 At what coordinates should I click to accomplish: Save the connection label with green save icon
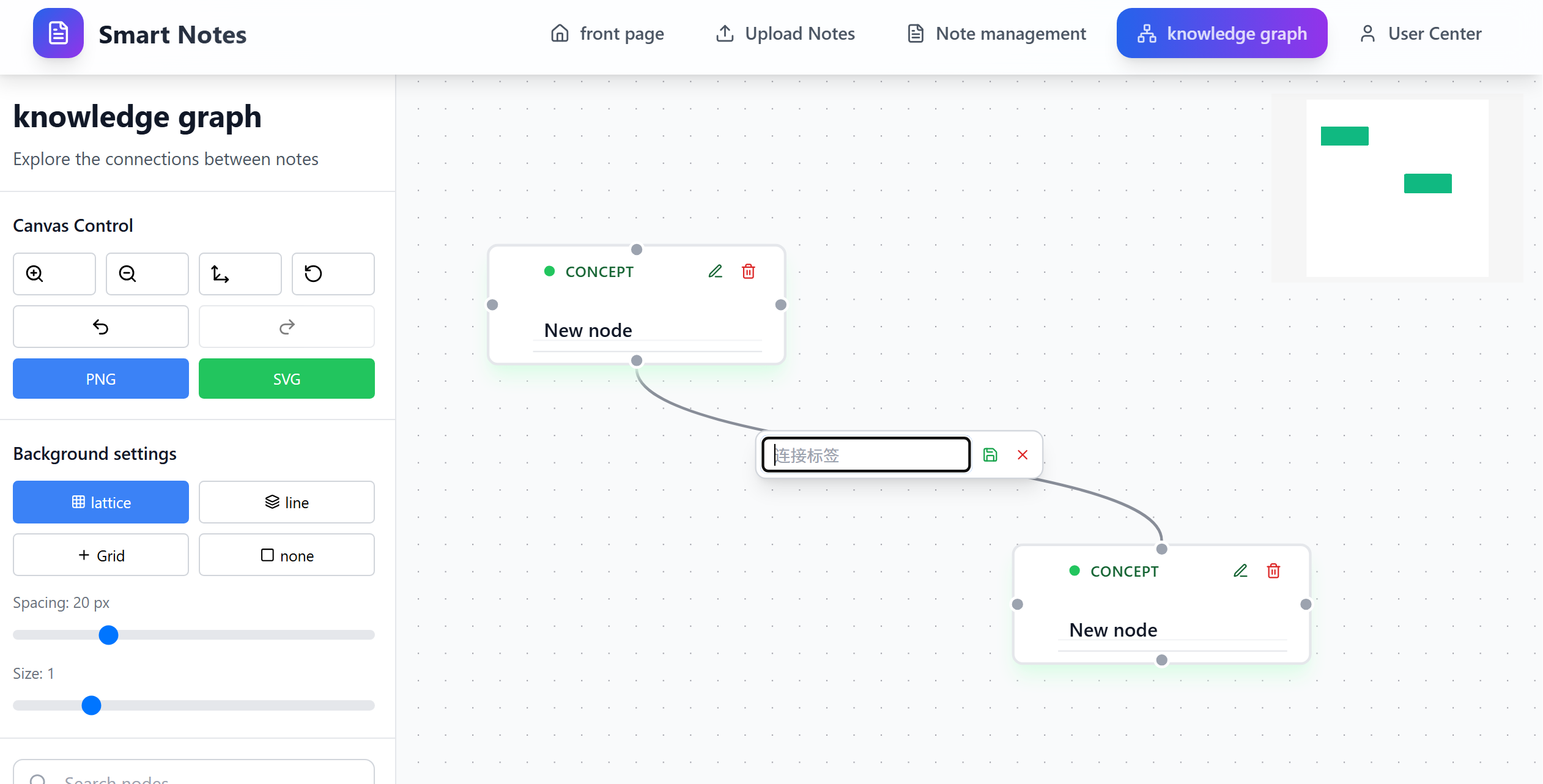990,454
